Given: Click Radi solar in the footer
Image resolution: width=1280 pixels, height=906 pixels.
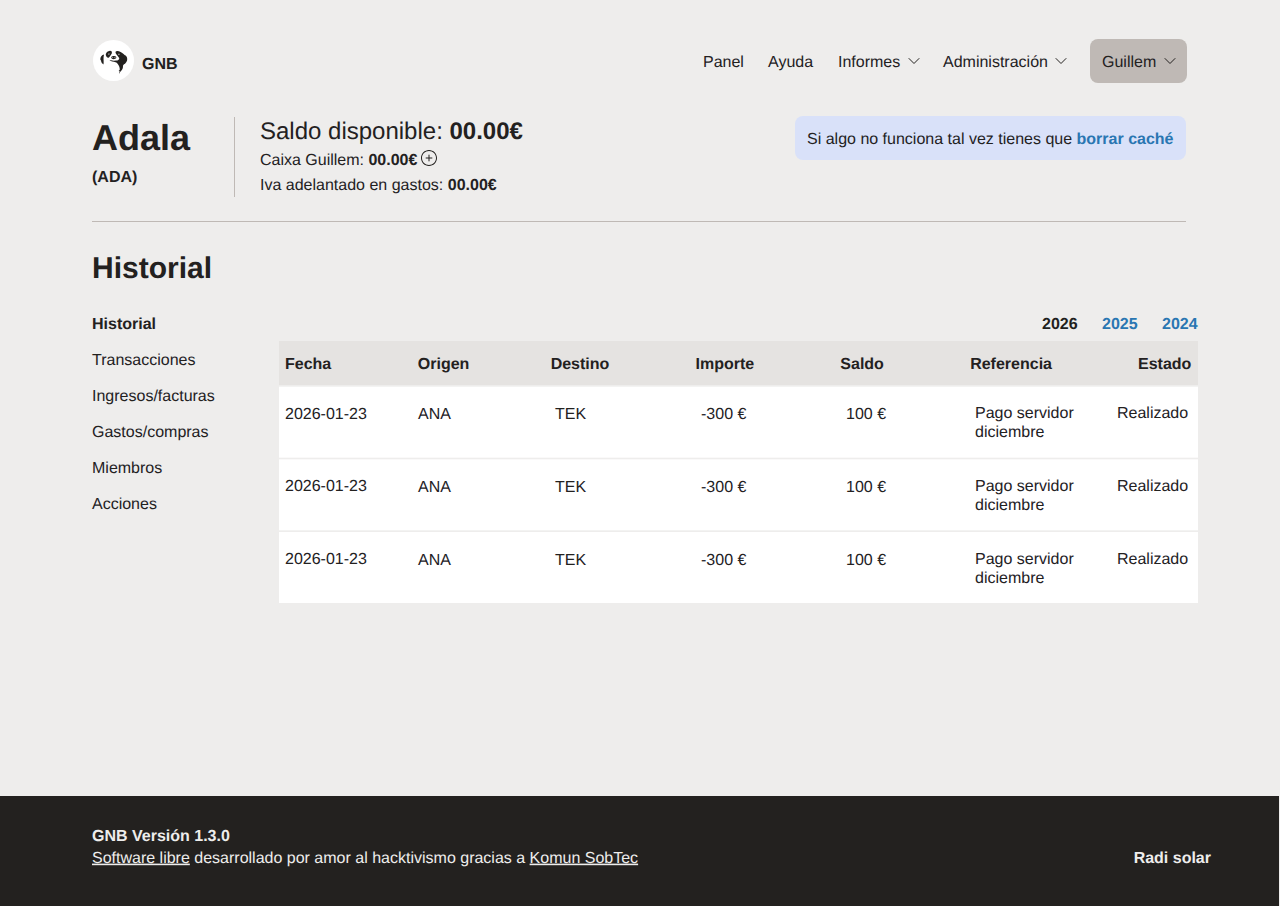Looking at the screenshot, I should (x=1171, y=858).
